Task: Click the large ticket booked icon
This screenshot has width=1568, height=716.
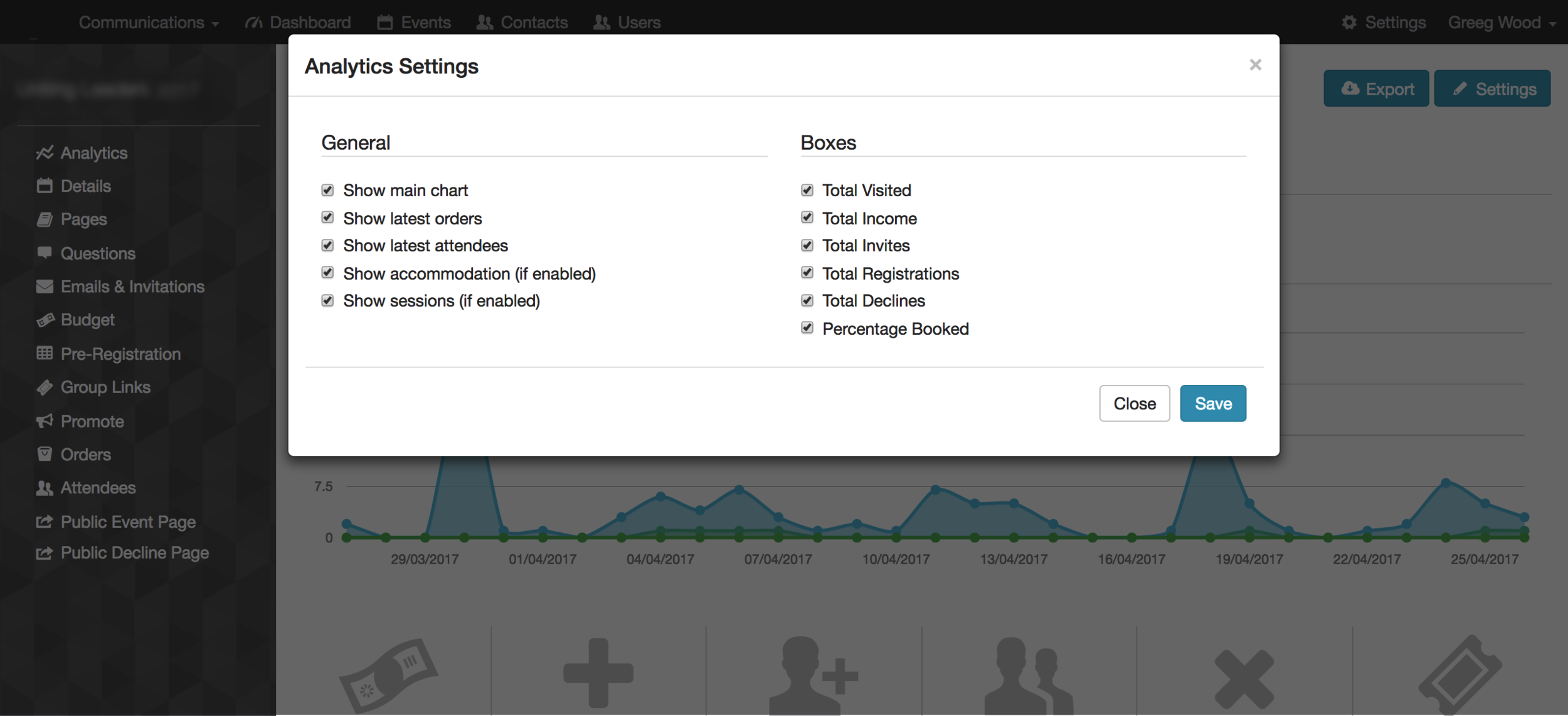Action: [x=1459, y=676]
